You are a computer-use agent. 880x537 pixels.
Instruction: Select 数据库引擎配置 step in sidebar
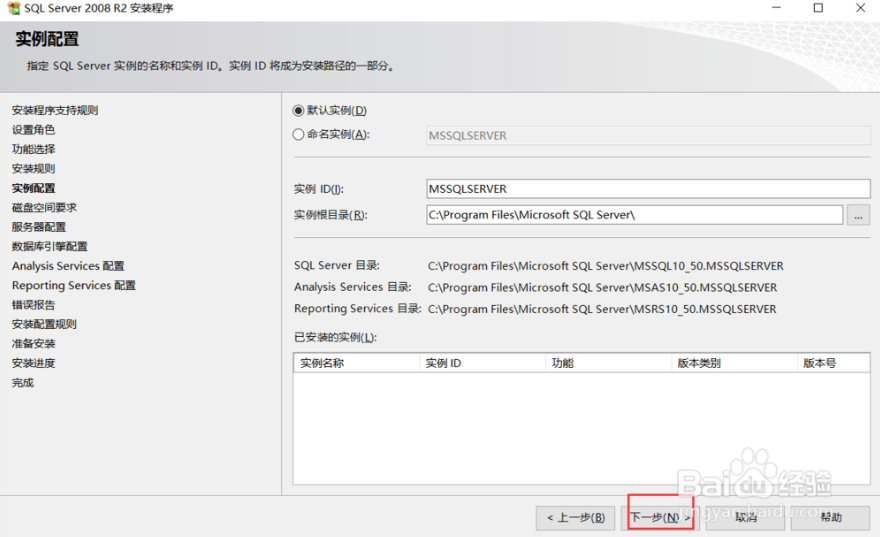coord(50,246)
